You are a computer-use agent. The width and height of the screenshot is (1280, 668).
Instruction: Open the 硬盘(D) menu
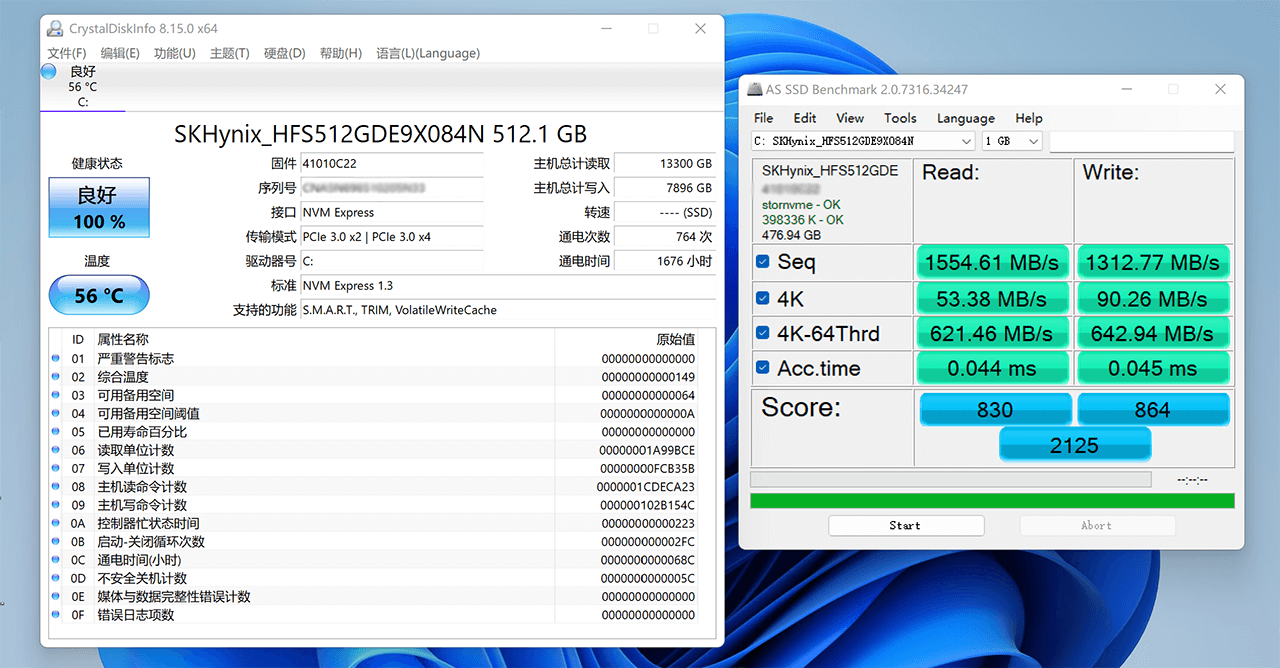285,53
